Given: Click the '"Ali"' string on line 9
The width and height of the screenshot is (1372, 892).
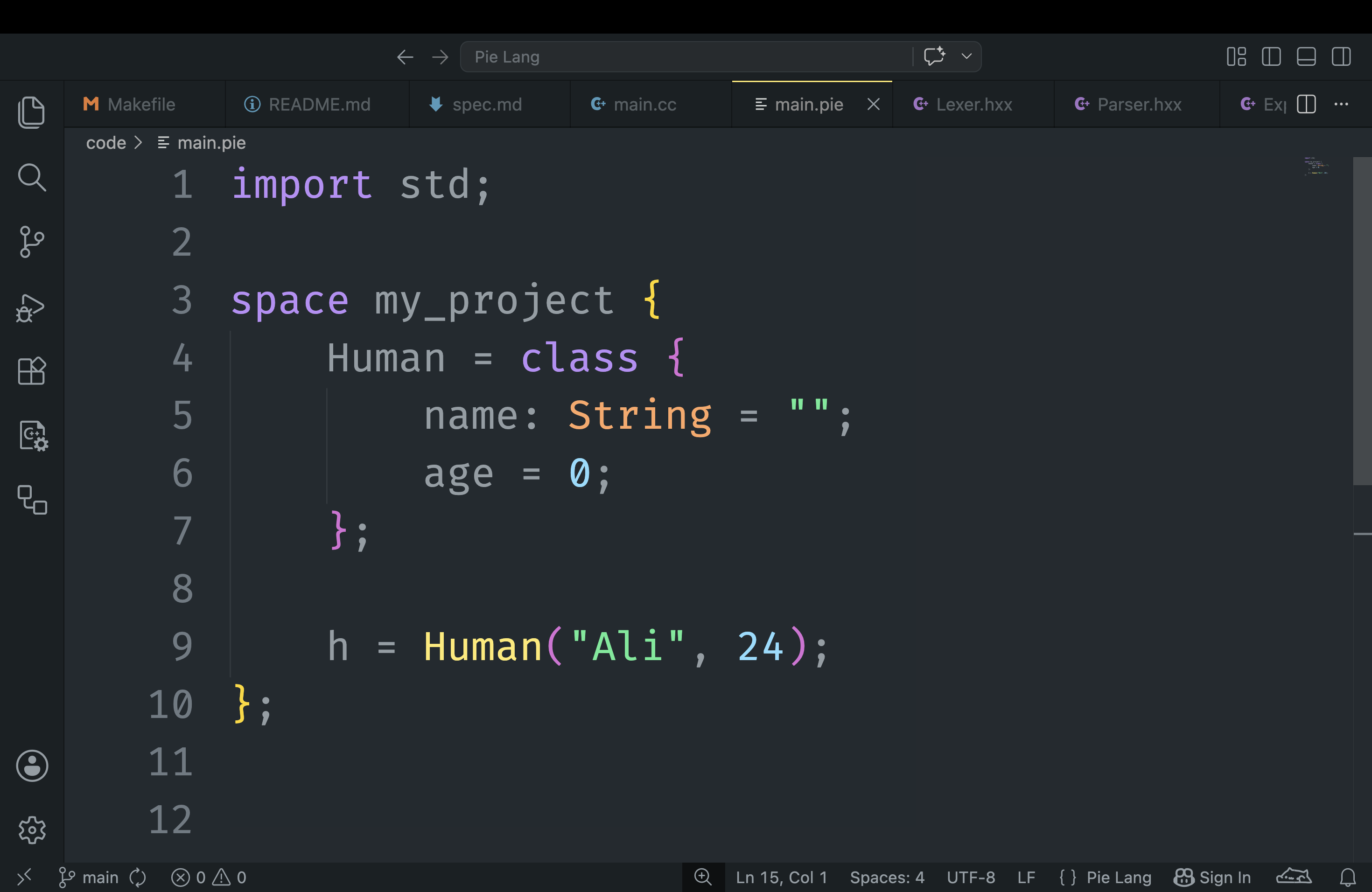Looking at the screenshot, I should [628, 647].
